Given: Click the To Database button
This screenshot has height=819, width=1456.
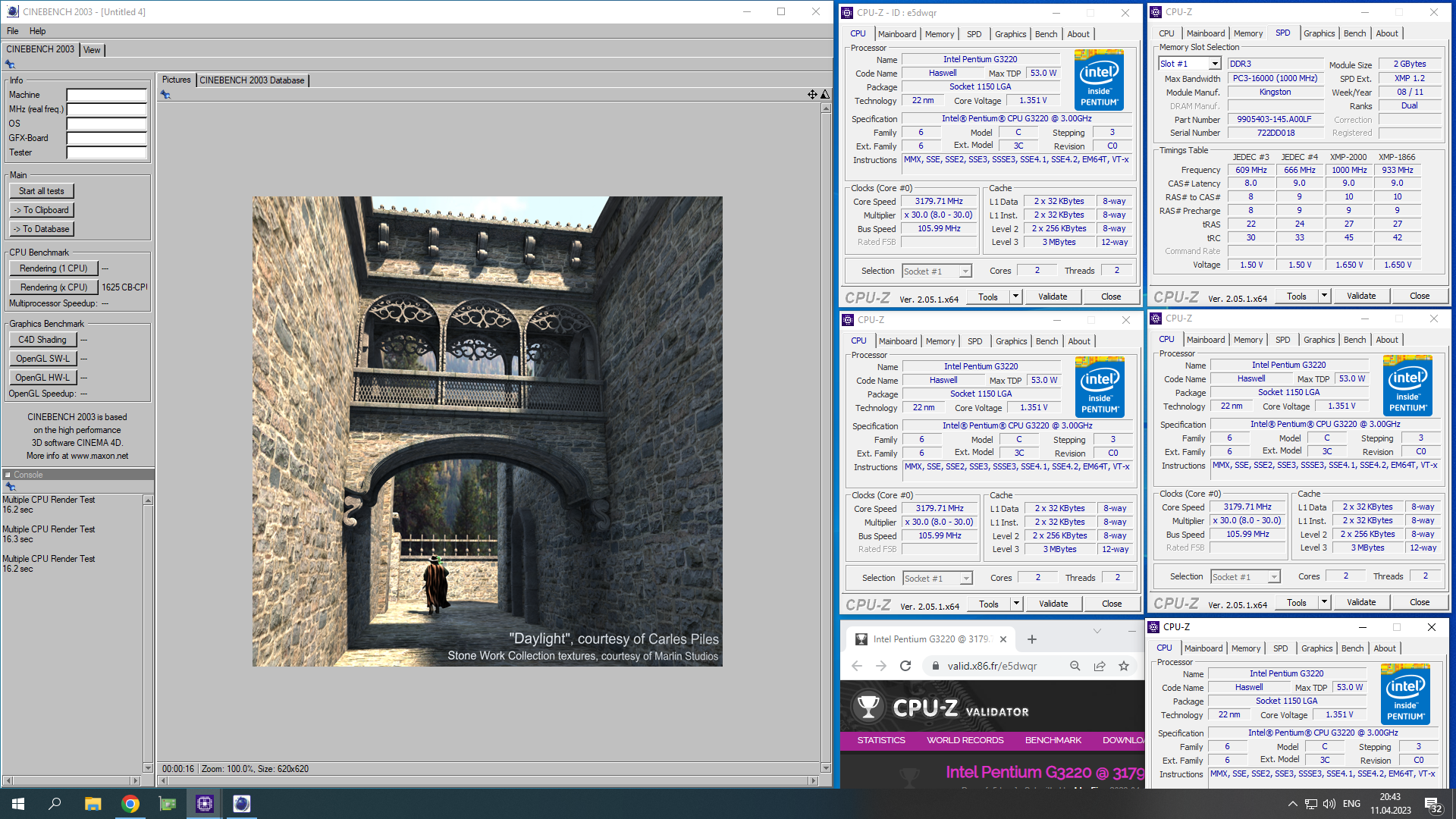Looking at the screenshot, I should coord(42,229).
